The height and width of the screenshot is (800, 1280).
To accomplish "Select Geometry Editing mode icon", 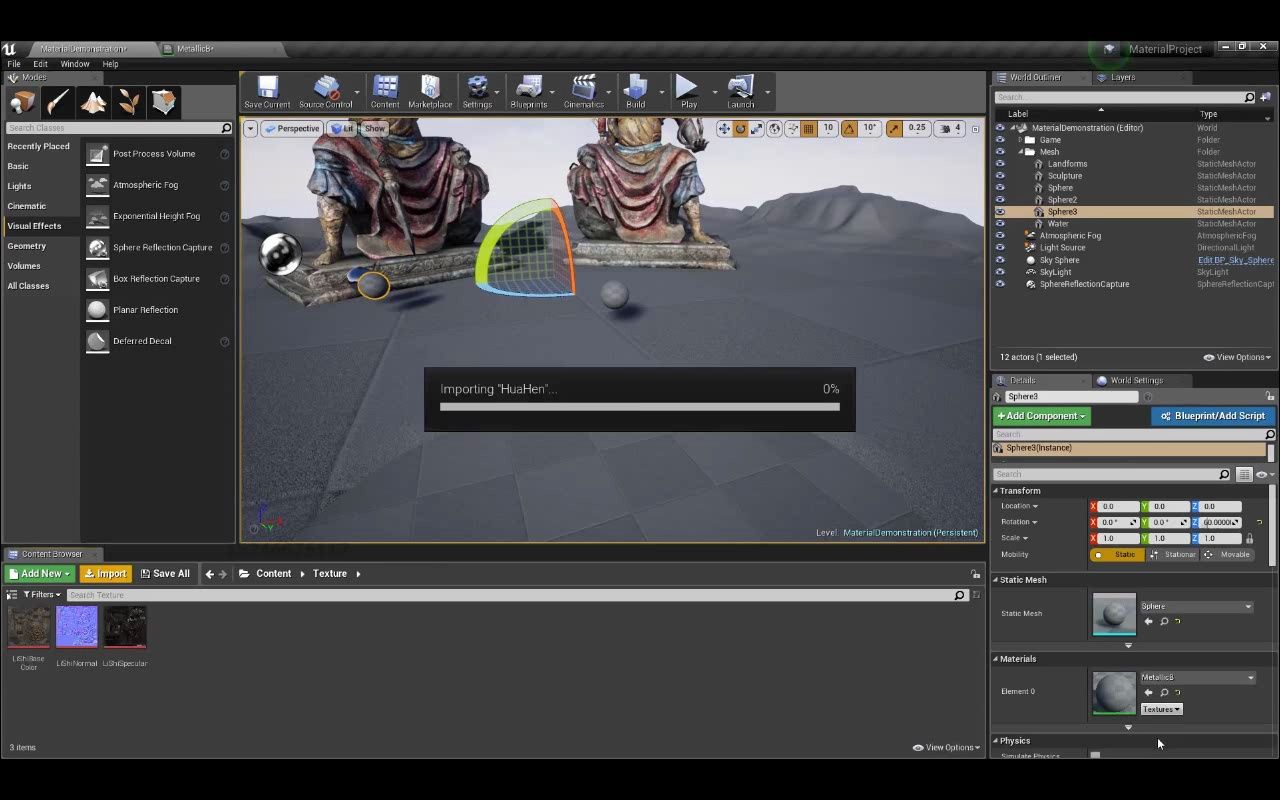I will coord(164,102).
